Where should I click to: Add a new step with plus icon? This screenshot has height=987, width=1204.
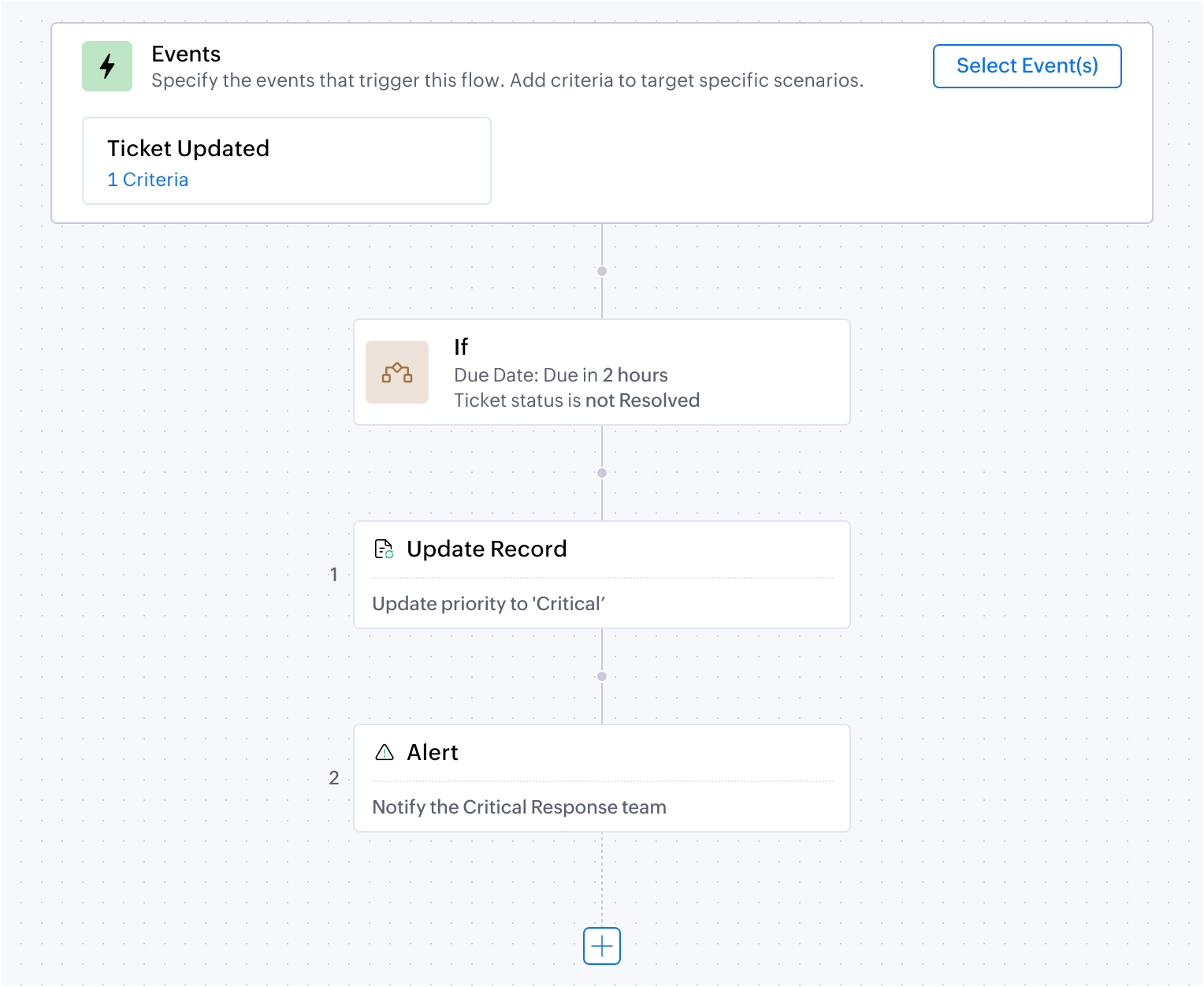(x=602, y=946)
